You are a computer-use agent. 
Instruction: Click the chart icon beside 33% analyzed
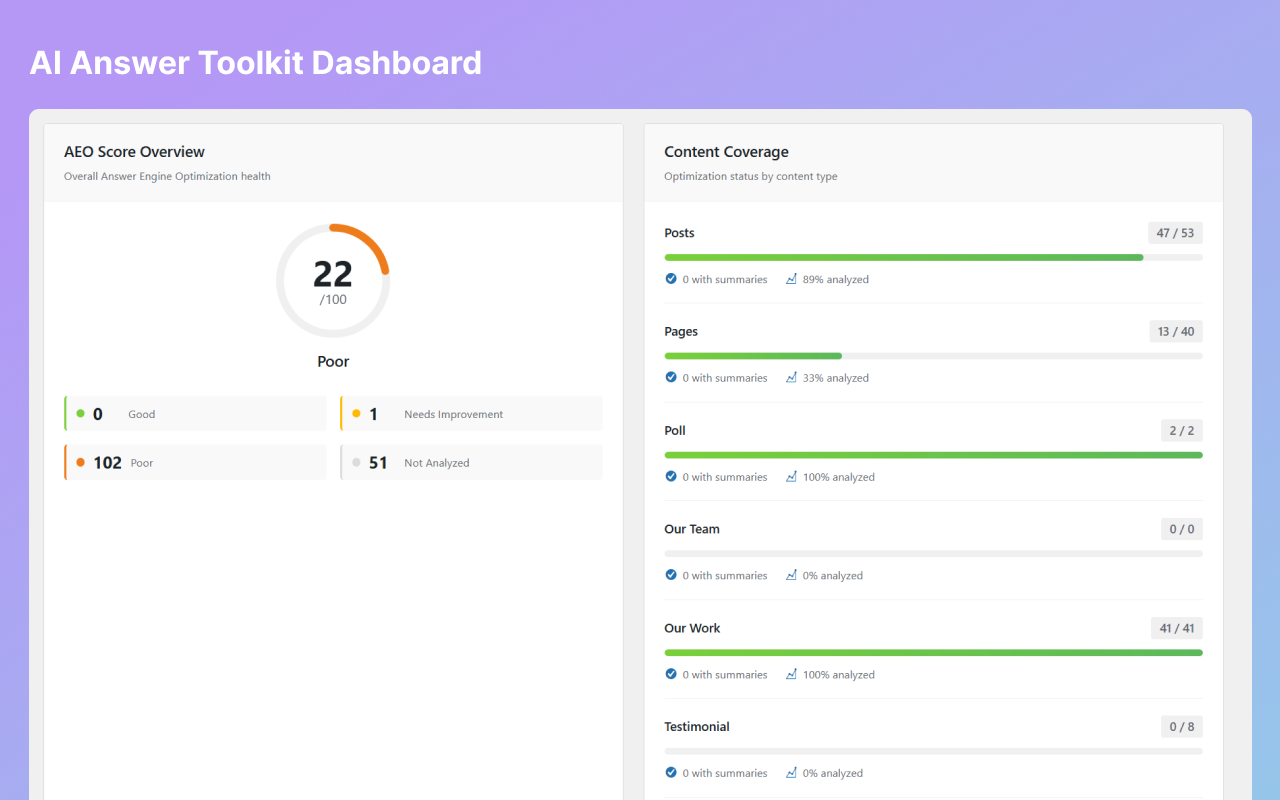[791, 378]
